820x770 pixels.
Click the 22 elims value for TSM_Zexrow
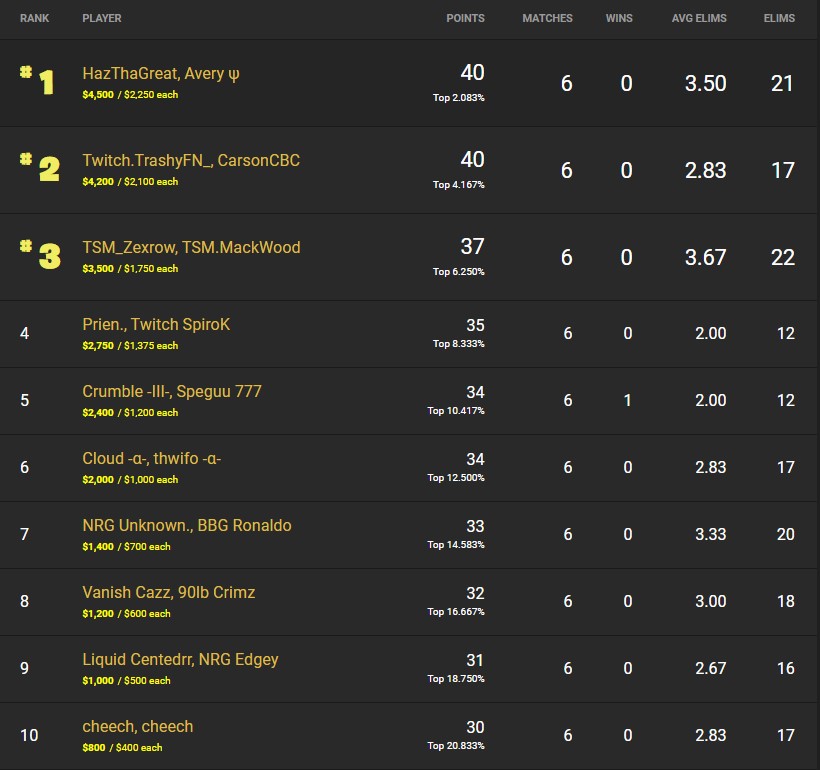tap(783, 257)
